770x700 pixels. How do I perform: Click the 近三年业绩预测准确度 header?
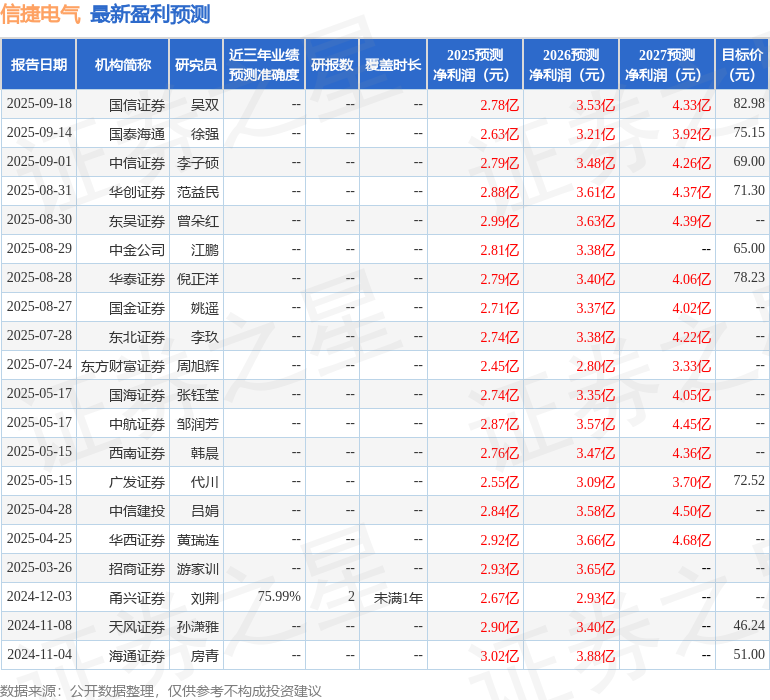(264, 64)
